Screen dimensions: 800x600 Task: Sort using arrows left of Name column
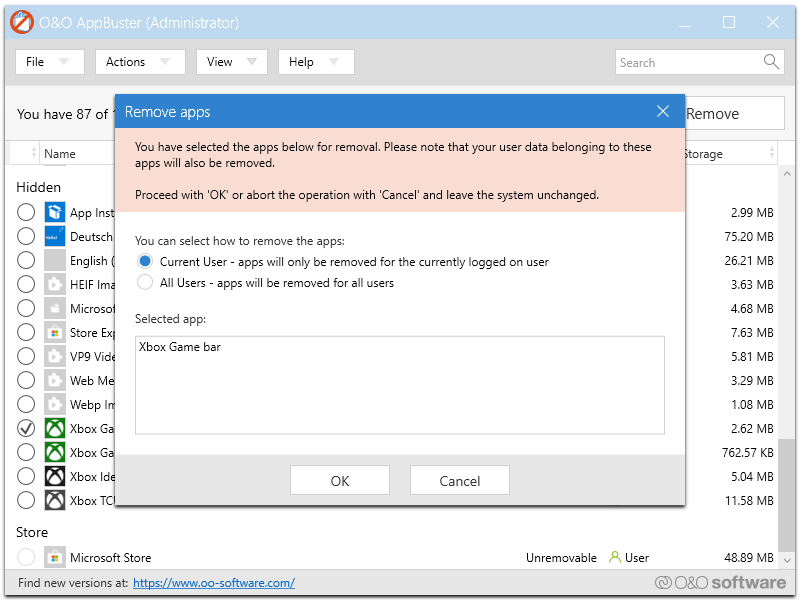pos(34,153)
